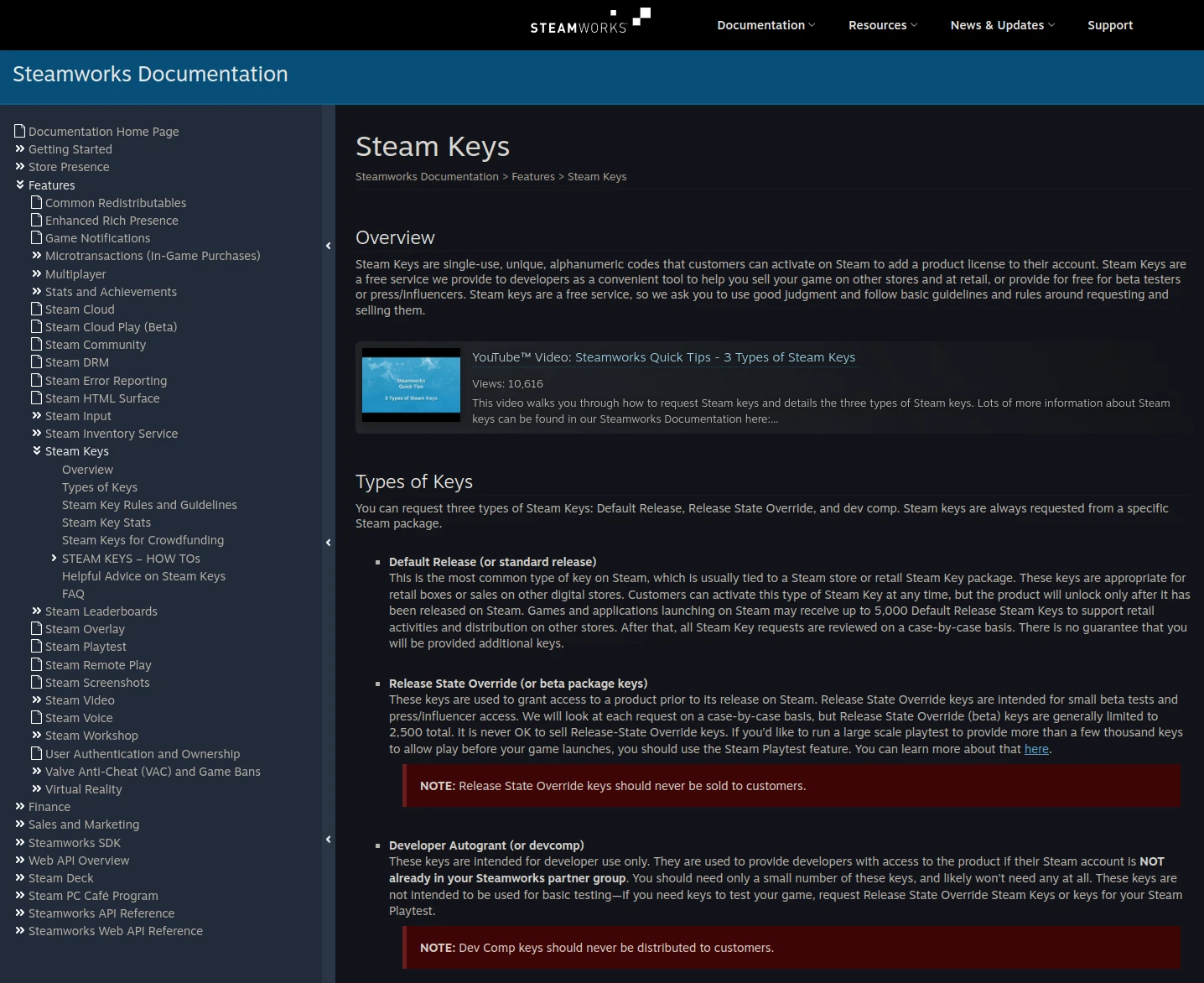Collapse the Steam Keys tree node
This screenshot has width=1204, height=983.
coord(37,450)
